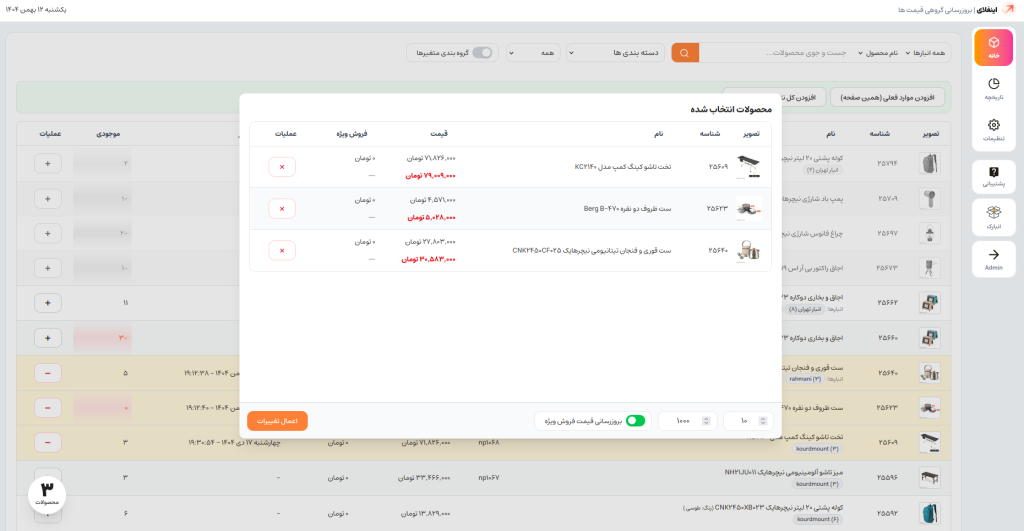Click the stepper arrows on the 10 field

coord(763,421)
